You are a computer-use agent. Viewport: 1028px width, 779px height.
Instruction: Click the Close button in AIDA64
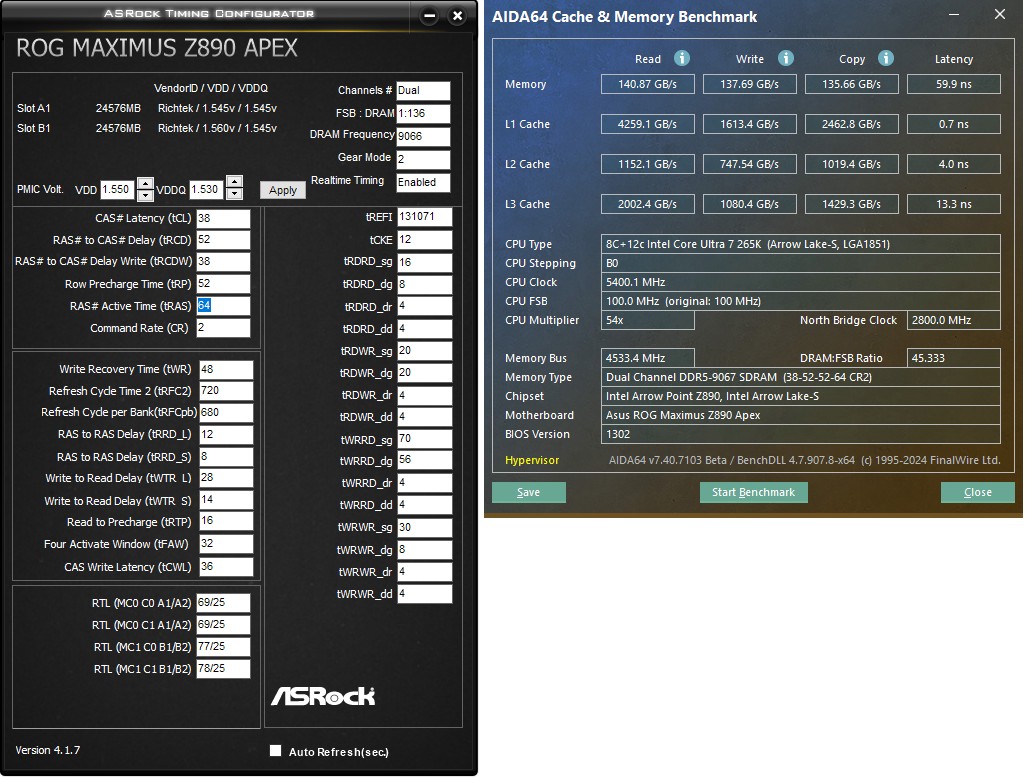pos(977,492)
